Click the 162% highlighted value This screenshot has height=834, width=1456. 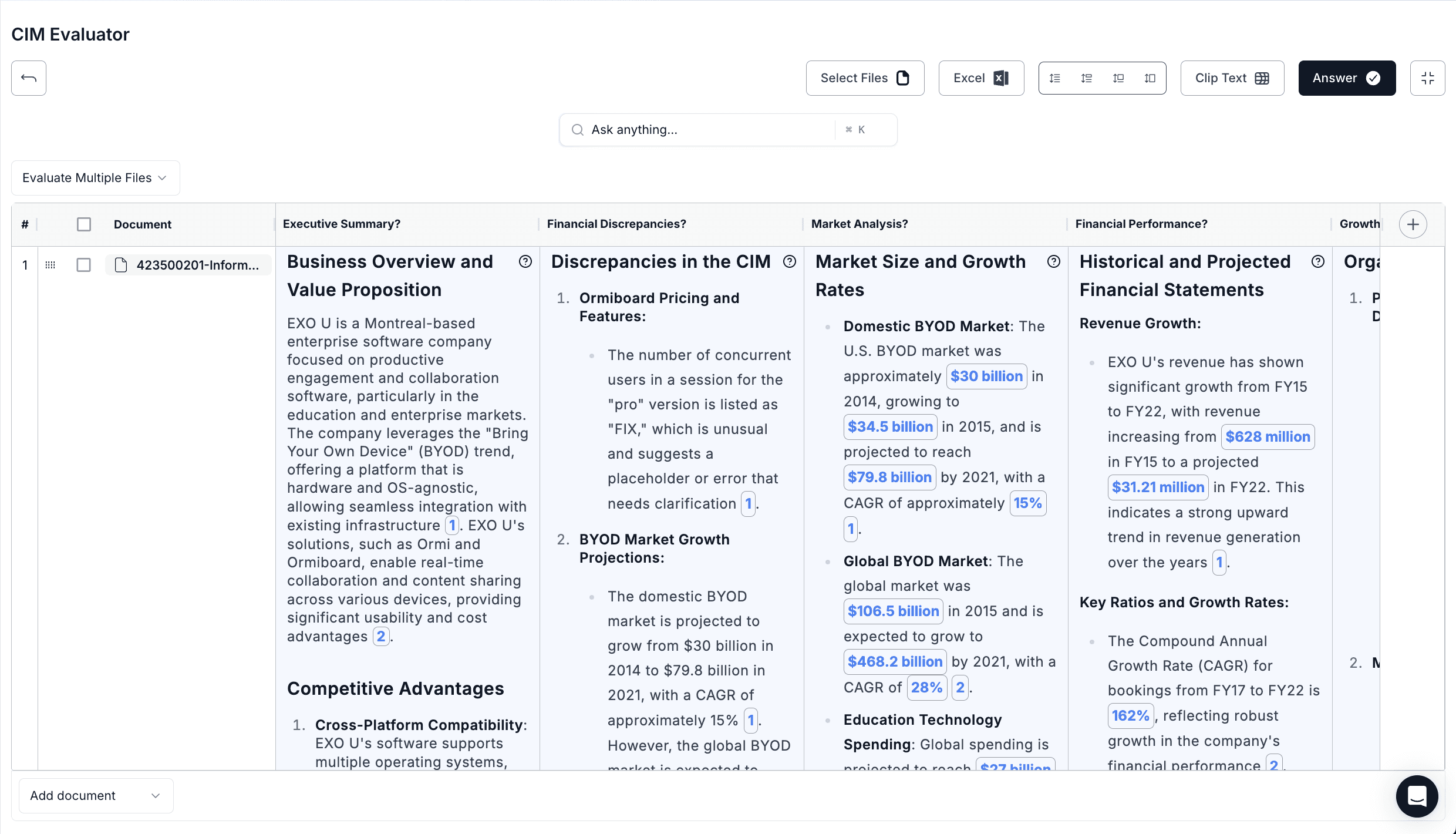[1130, 716]
